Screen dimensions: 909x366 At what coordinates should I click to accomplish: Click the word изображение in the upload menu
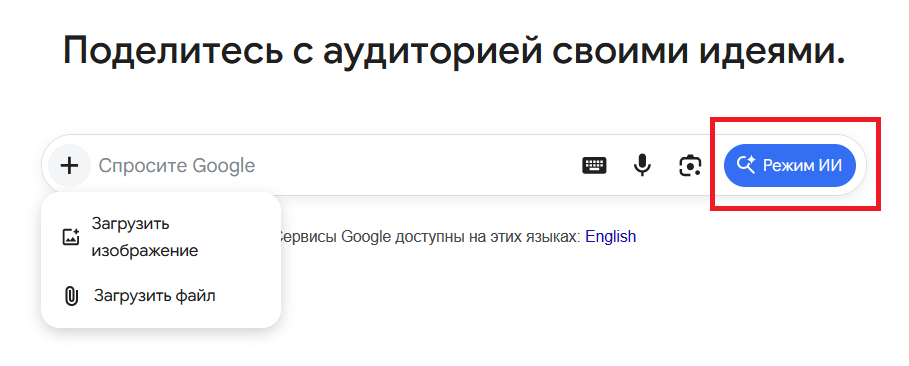[x=145, y=251]
